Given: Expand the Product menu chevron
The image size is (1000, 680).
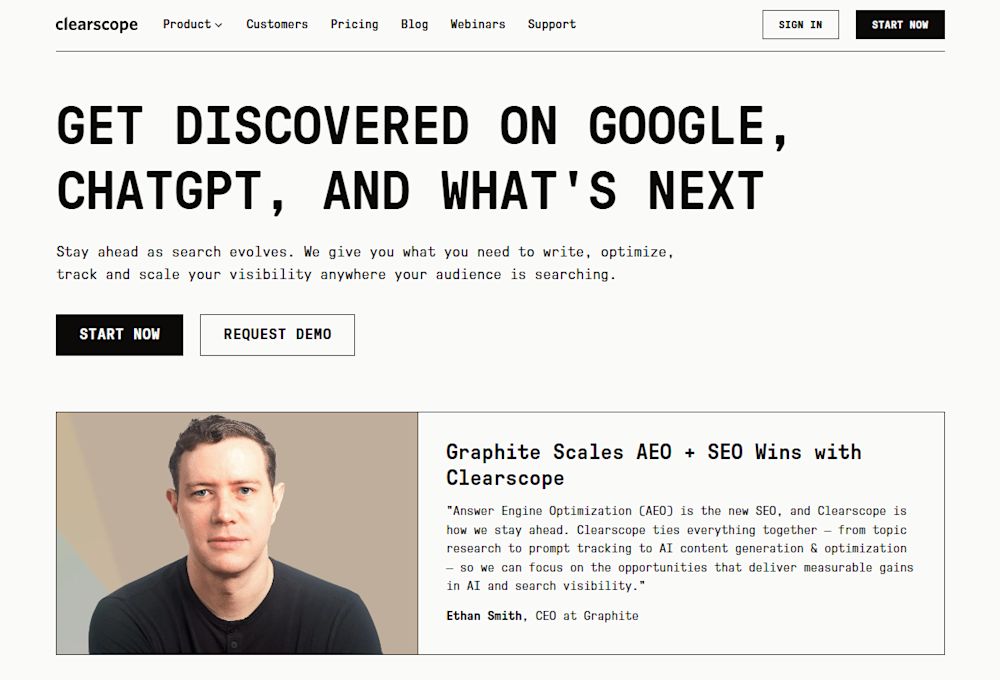Looking at the screenshot, I should point(219,25).
